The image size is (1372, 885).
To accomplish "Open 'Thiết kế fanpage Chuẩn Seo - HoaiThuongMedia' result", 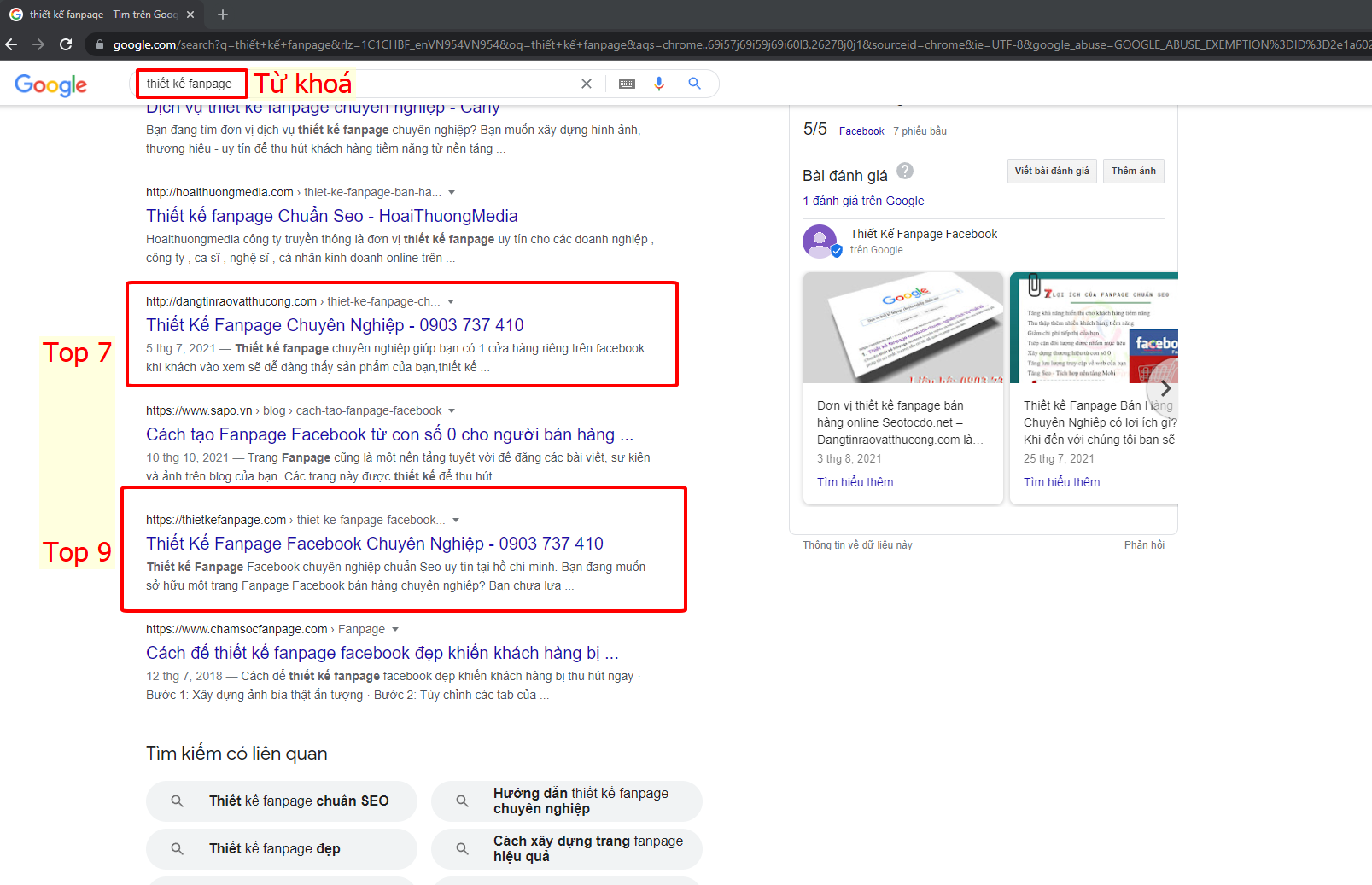I will click(332, 216).
